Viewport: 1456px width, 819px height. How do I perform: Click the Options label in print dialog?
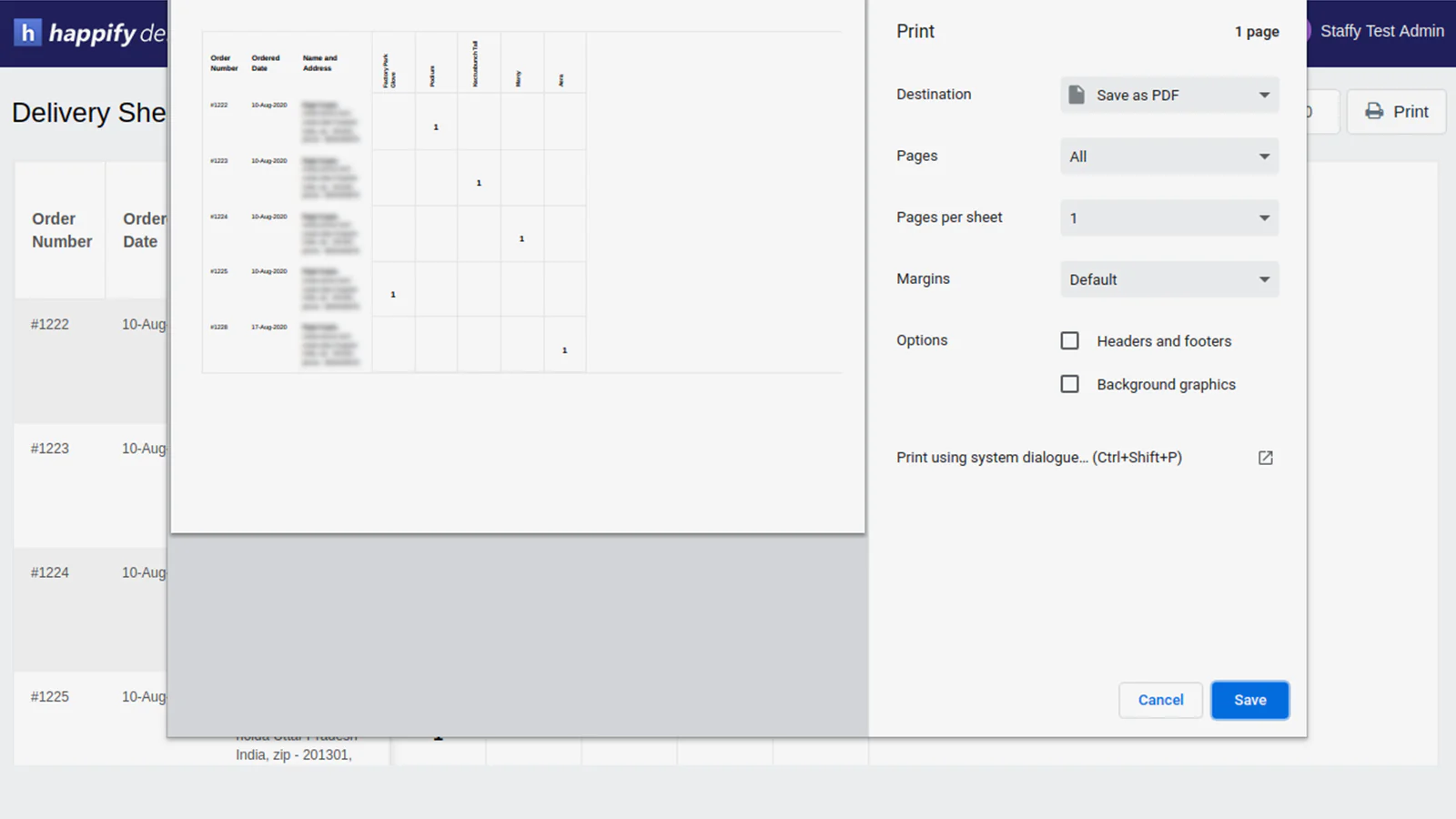click(x=922, y=340)
